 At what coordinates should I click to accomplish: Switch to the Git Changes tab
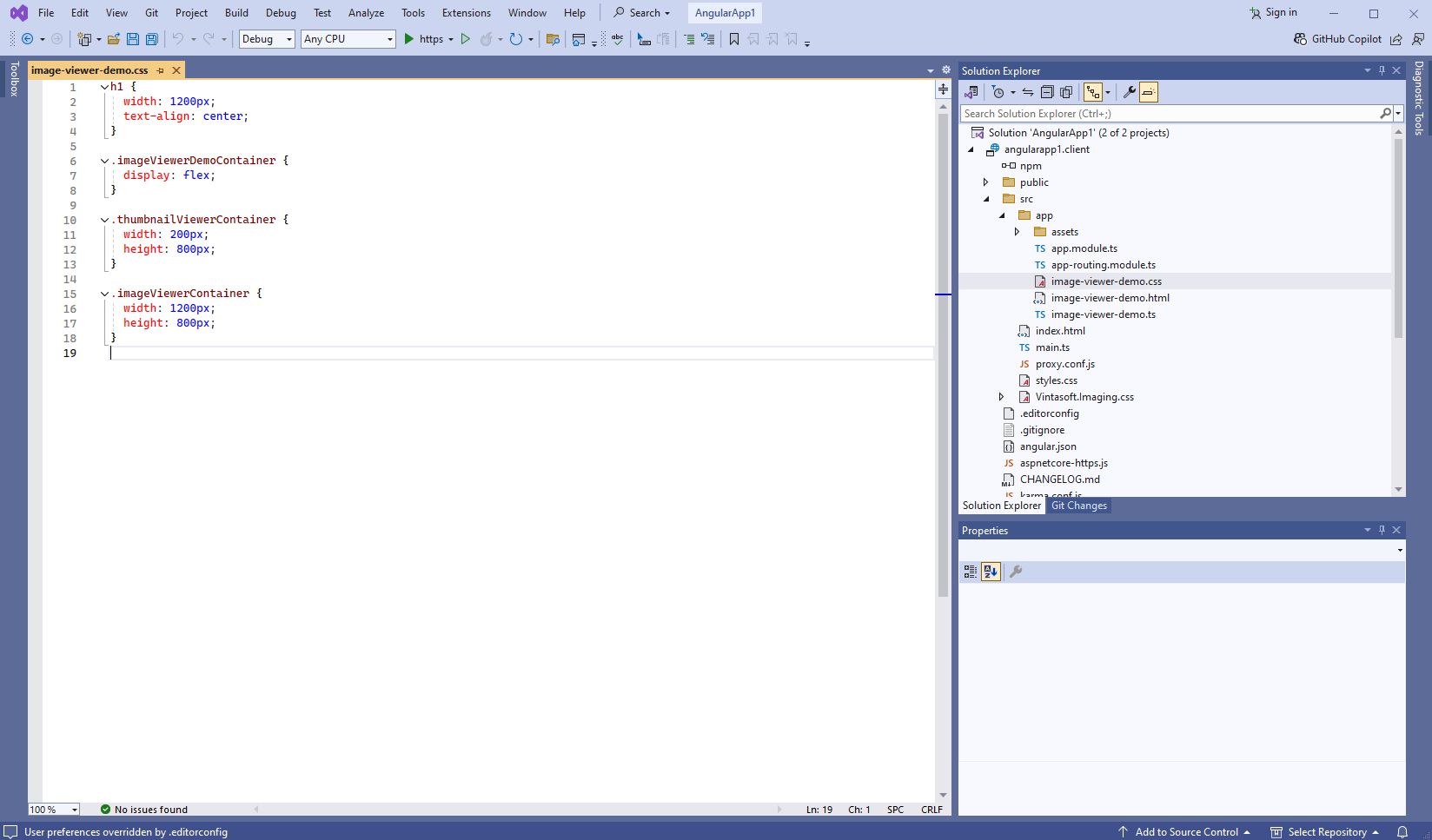click(1078, 506)
